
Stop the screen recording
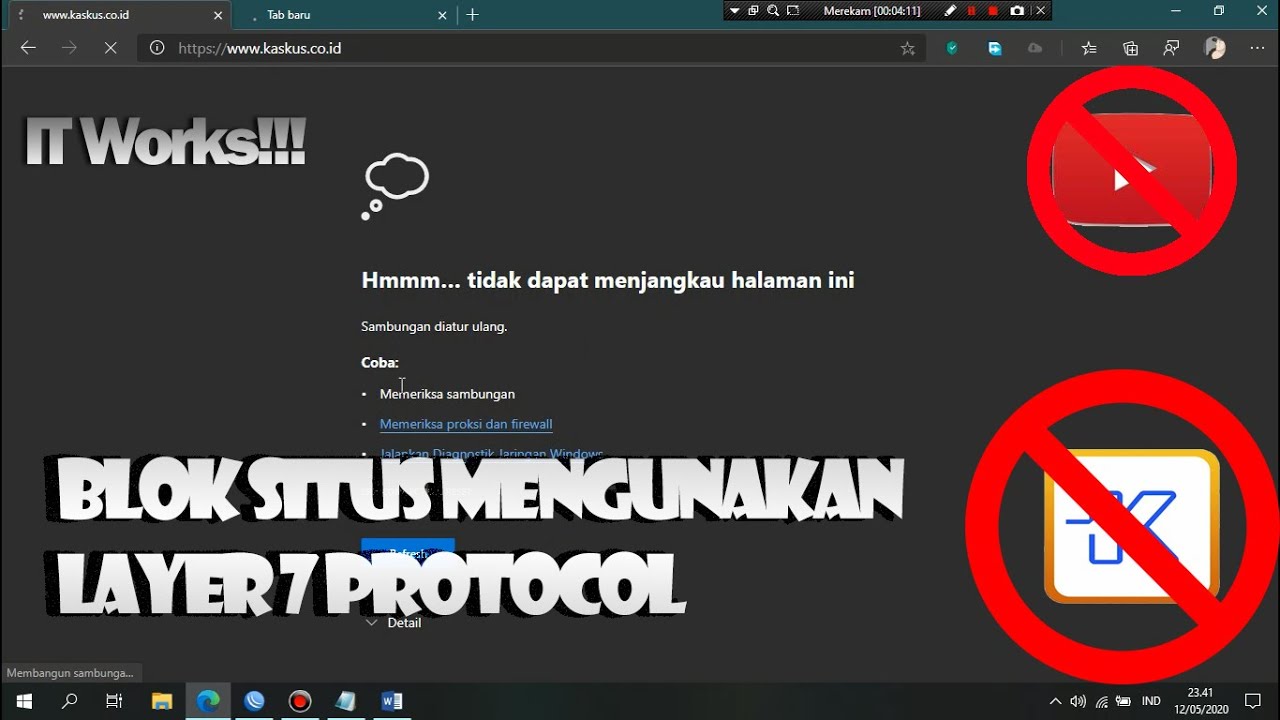coord(993,11)
